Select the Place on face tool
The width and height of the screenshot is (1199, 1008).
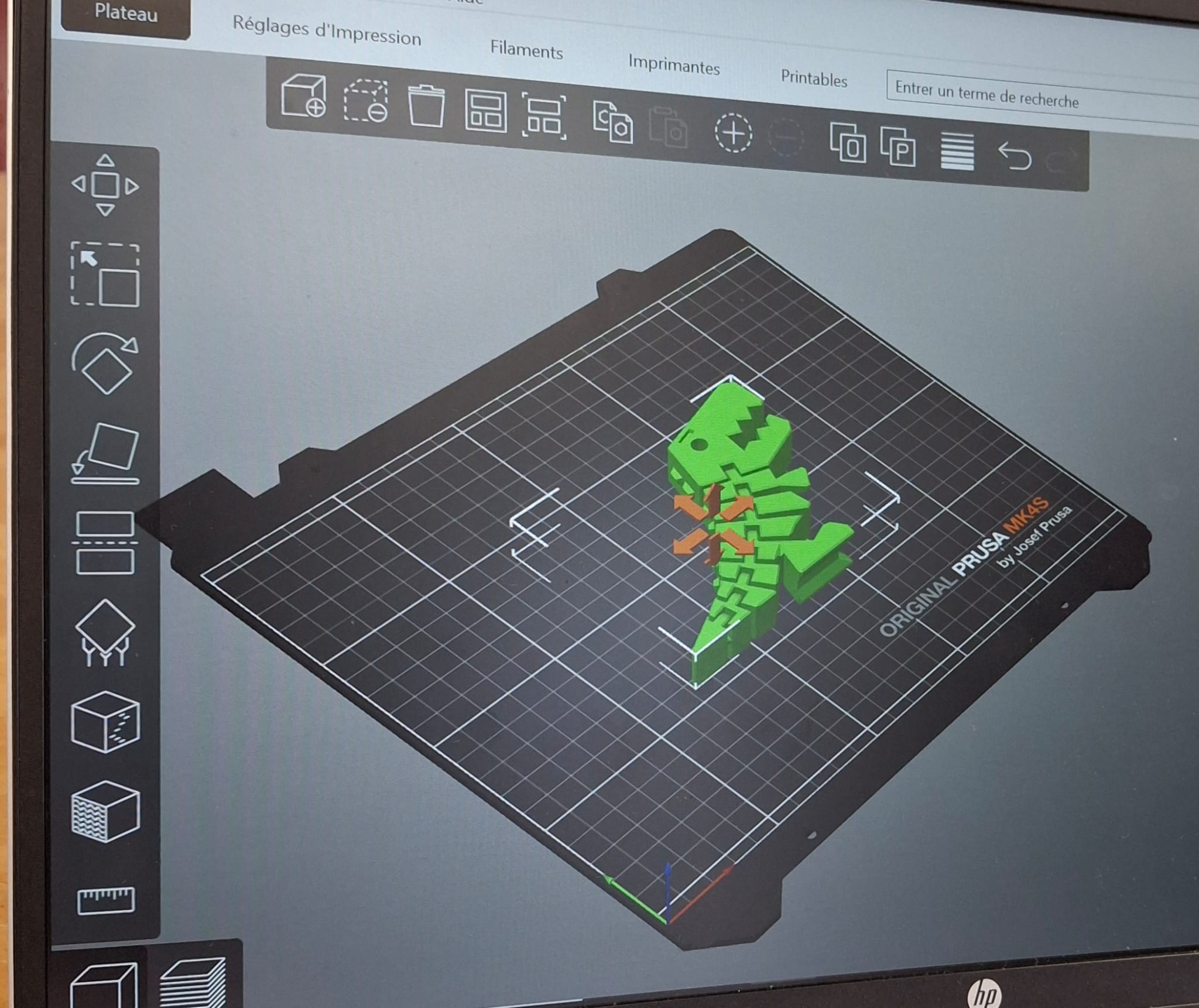(x=105, y=453)
